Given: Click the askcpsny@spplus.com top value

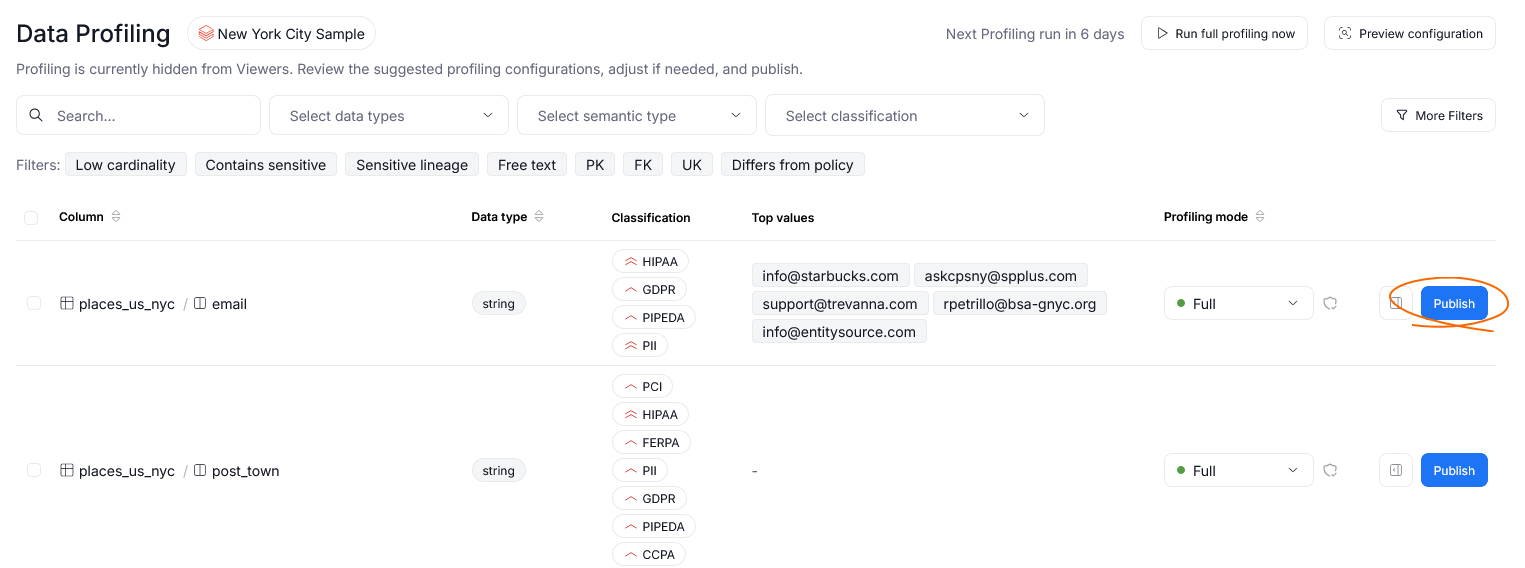Looking at the screenshot, I should 1001,275.
